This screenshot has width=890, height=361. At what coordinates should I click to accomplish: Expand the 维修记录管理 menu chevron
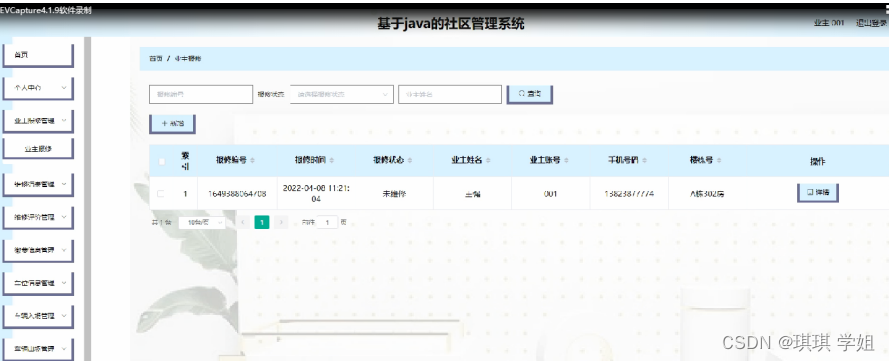(64, 184)
